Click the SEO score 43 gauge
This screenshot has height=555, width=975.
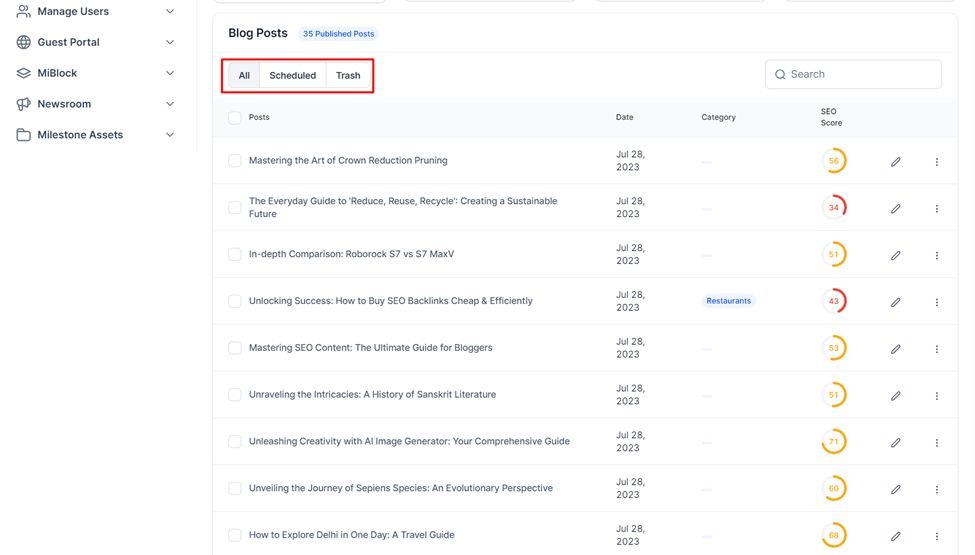point(833,301)
